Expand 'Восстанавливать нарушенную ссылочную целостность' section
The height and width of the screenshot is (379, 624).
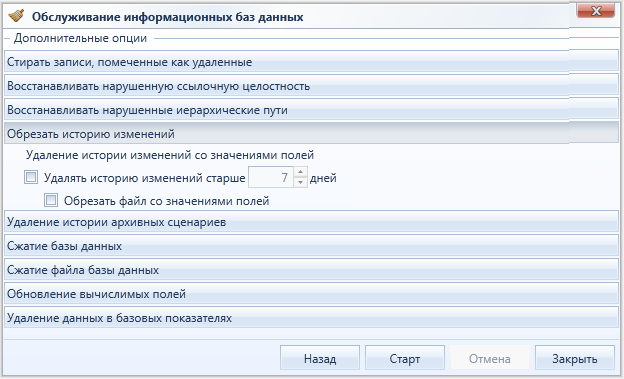(x=311, y=86)
